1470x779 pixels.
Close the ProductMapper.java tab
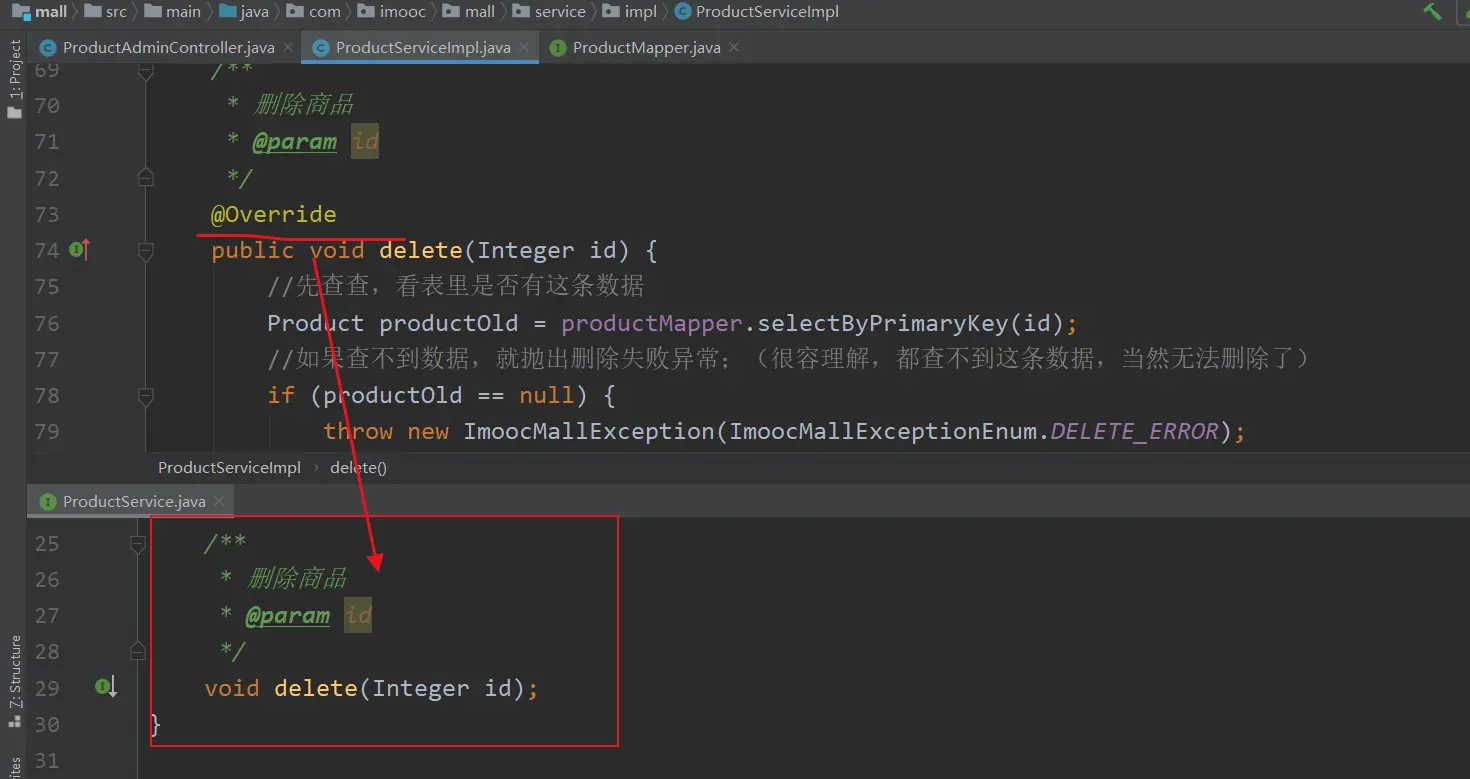coord(733,47)
